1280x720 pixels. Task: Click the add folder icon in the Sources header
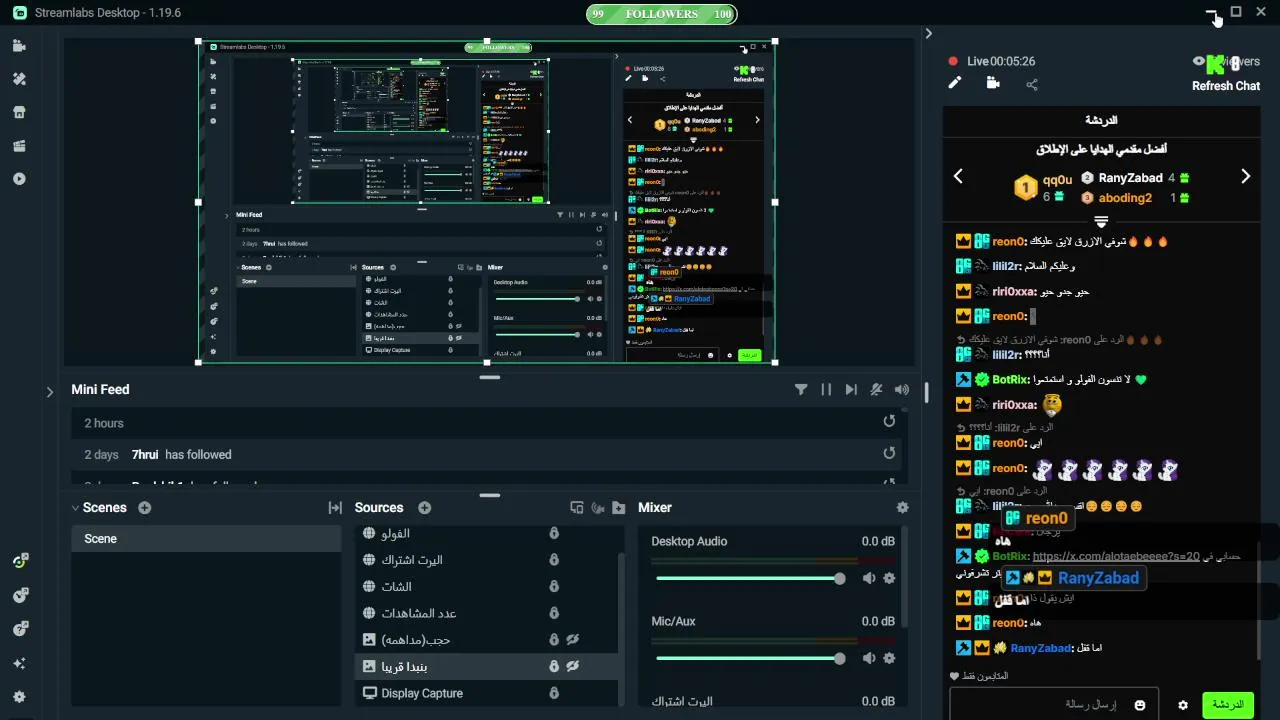point(619,508)
